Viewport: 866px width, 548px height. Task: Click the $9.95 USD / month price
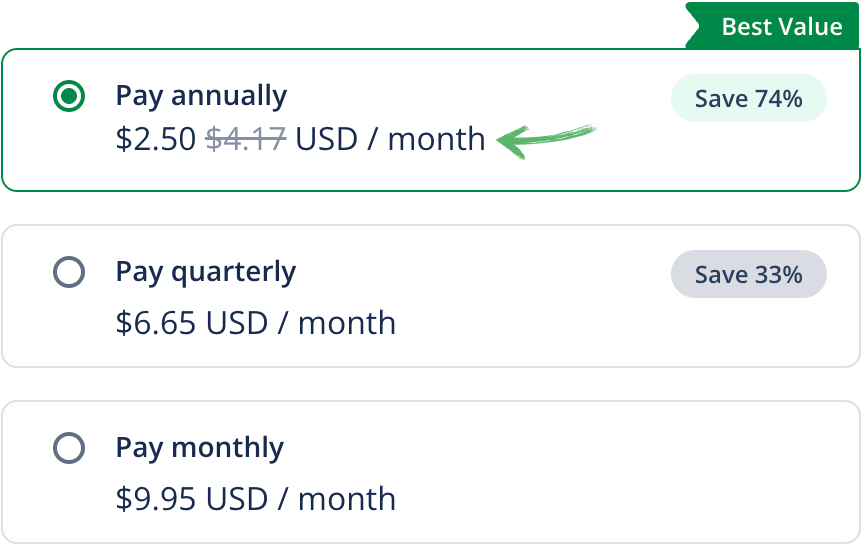(256, 499)
